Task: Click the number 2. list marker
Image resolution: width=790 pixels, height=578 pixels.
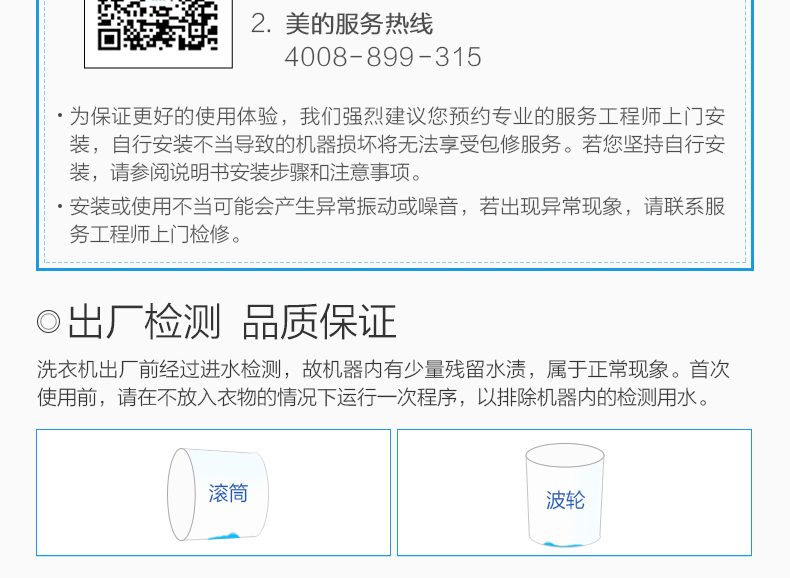Action: (x=261, y=24)
